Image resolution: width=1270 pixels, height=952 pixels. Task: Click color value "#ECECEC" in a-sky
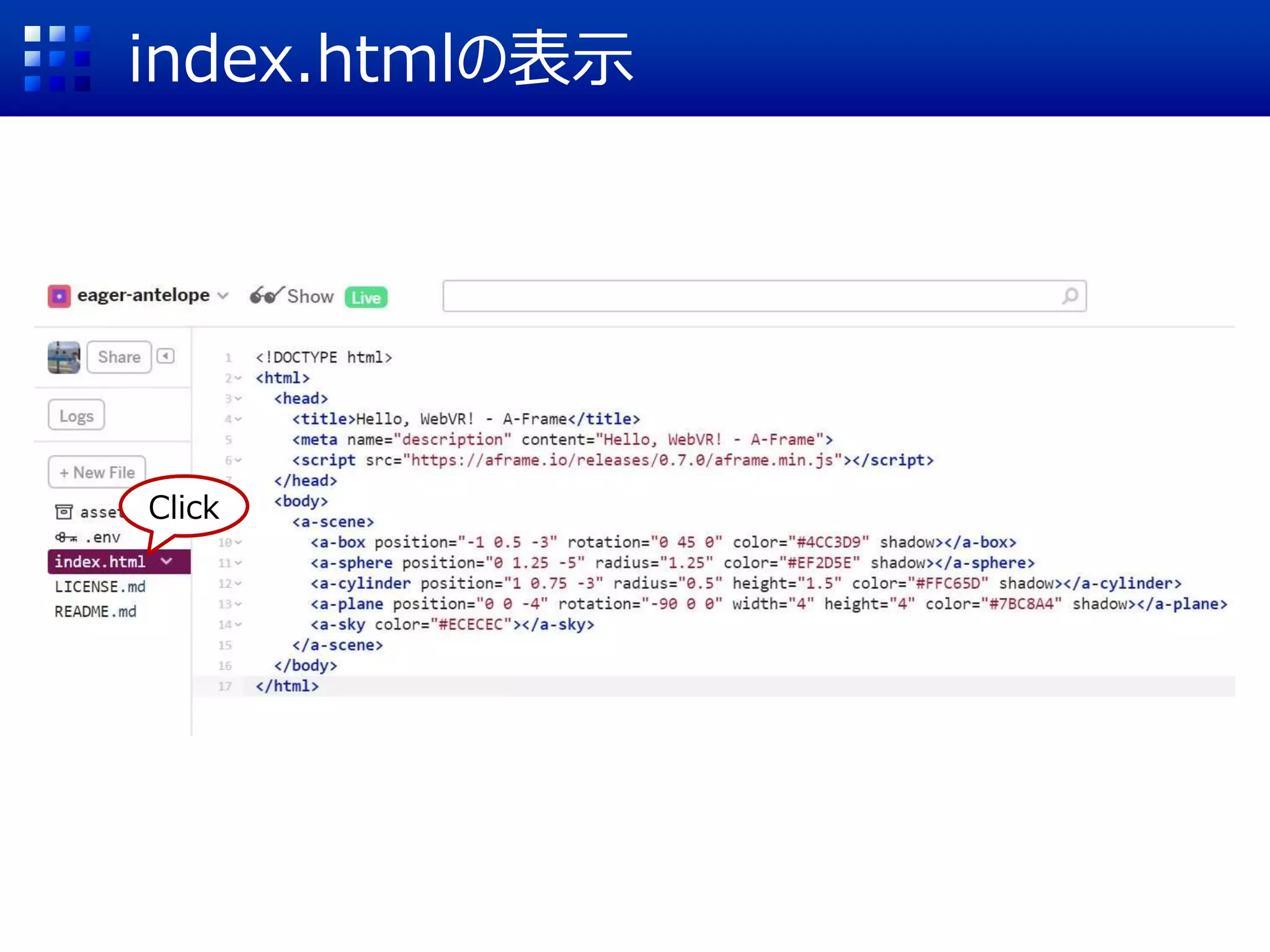pos(471,624)
